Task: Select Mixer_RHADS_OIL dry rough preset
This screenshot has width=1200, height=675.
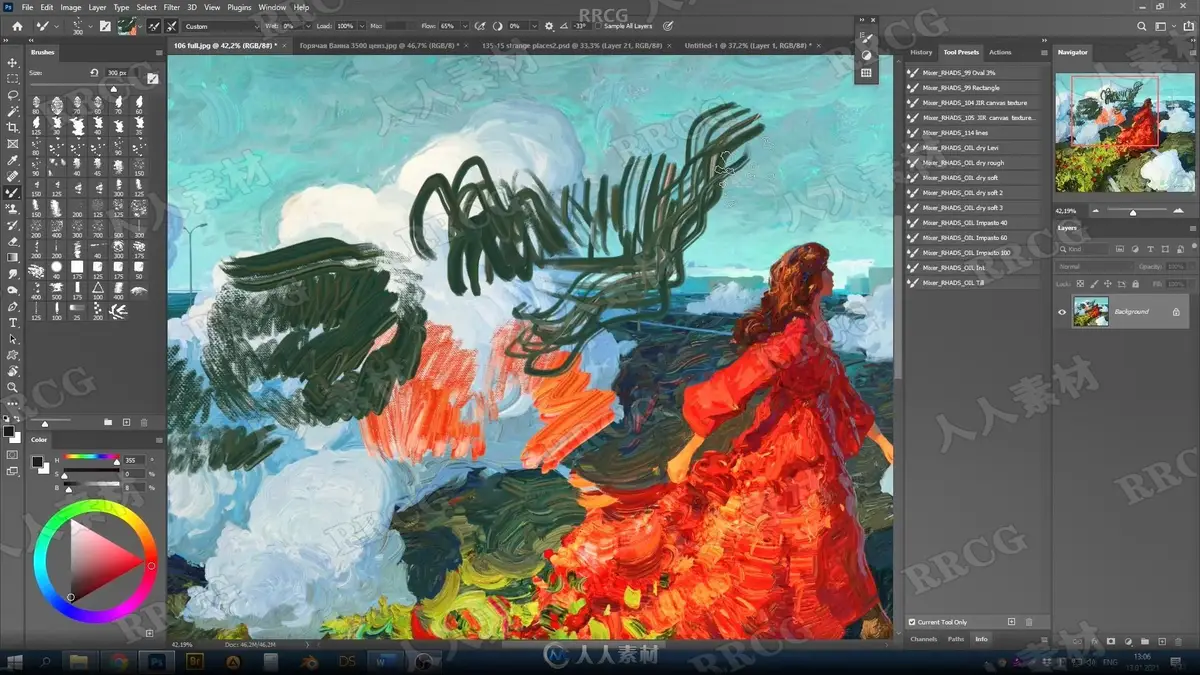Action: pyautogui.click(x=973, y=163)
